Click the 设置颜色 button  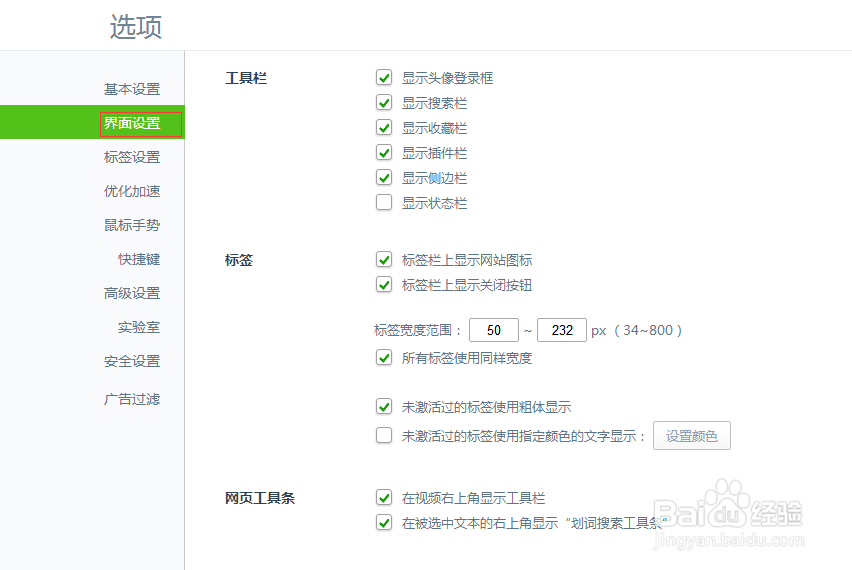click(x=691, y=436)
